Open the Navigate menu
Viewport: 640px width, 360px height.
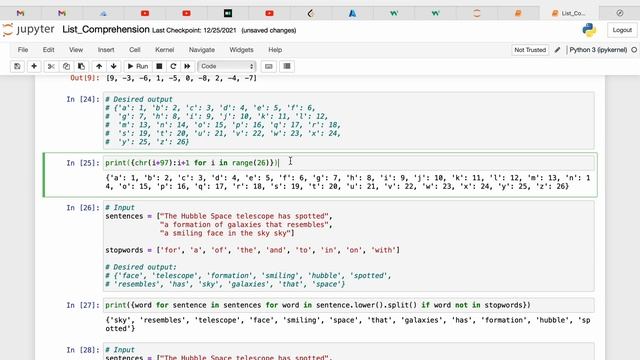[202, 50]
